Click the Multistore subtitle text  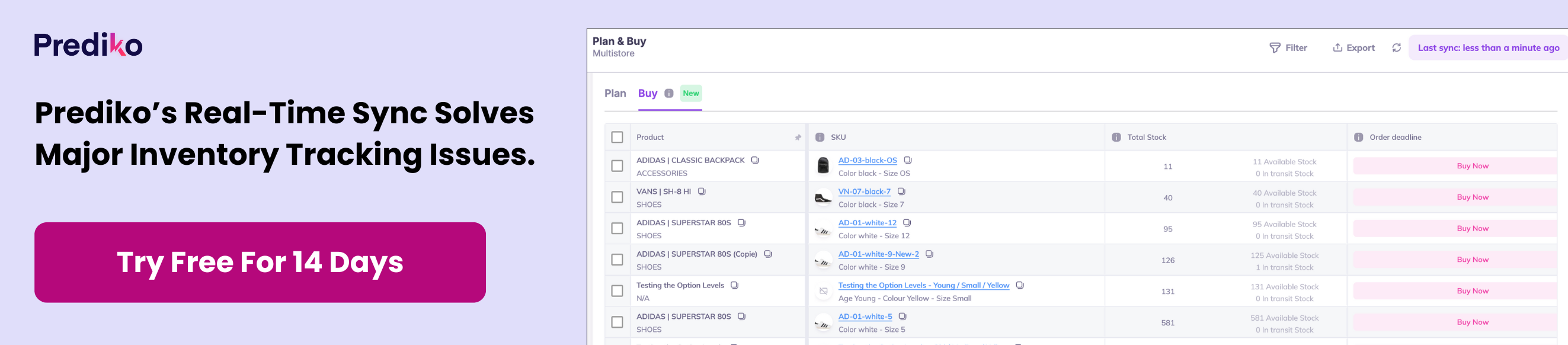tap(613, 53)
